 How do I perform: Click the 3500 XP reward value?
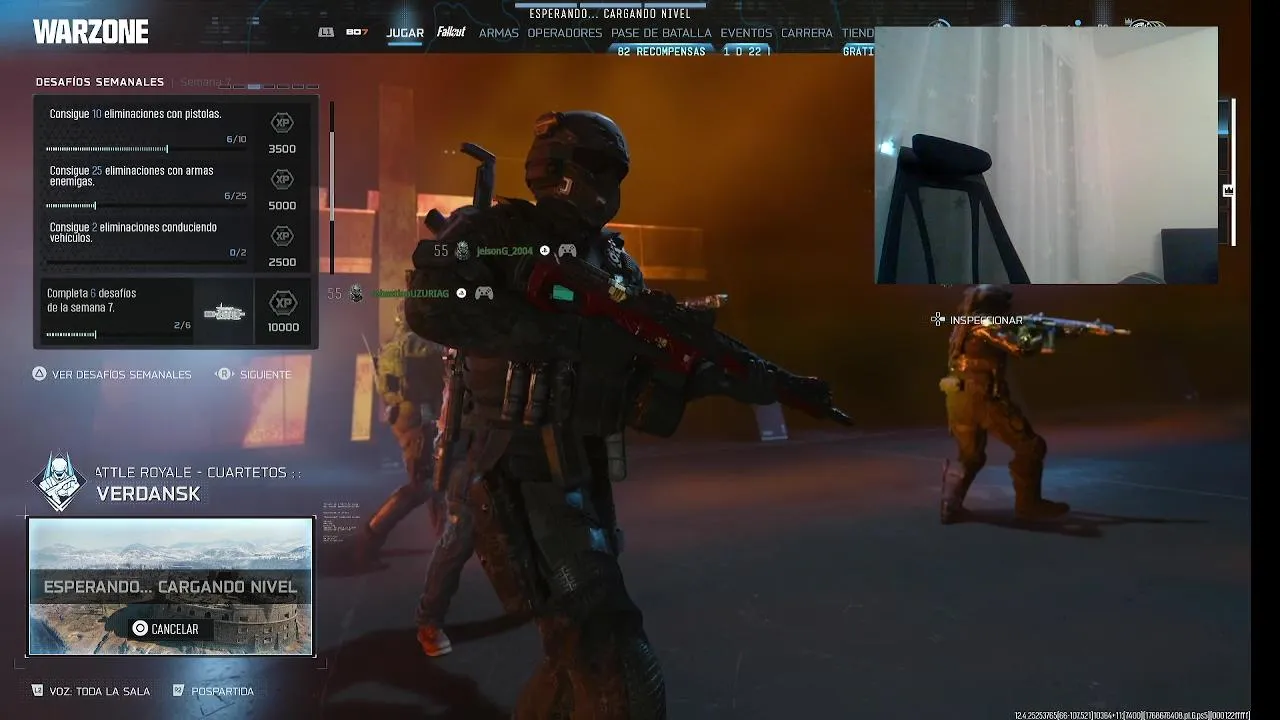coord(282,149)
